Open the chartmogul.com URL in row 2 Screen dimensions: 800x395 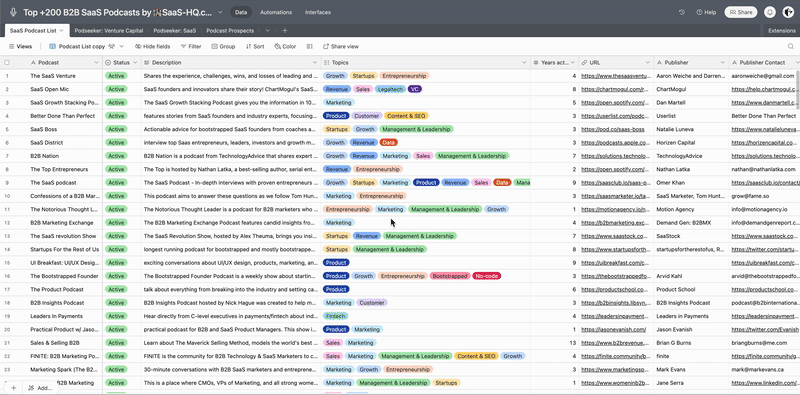616,89
